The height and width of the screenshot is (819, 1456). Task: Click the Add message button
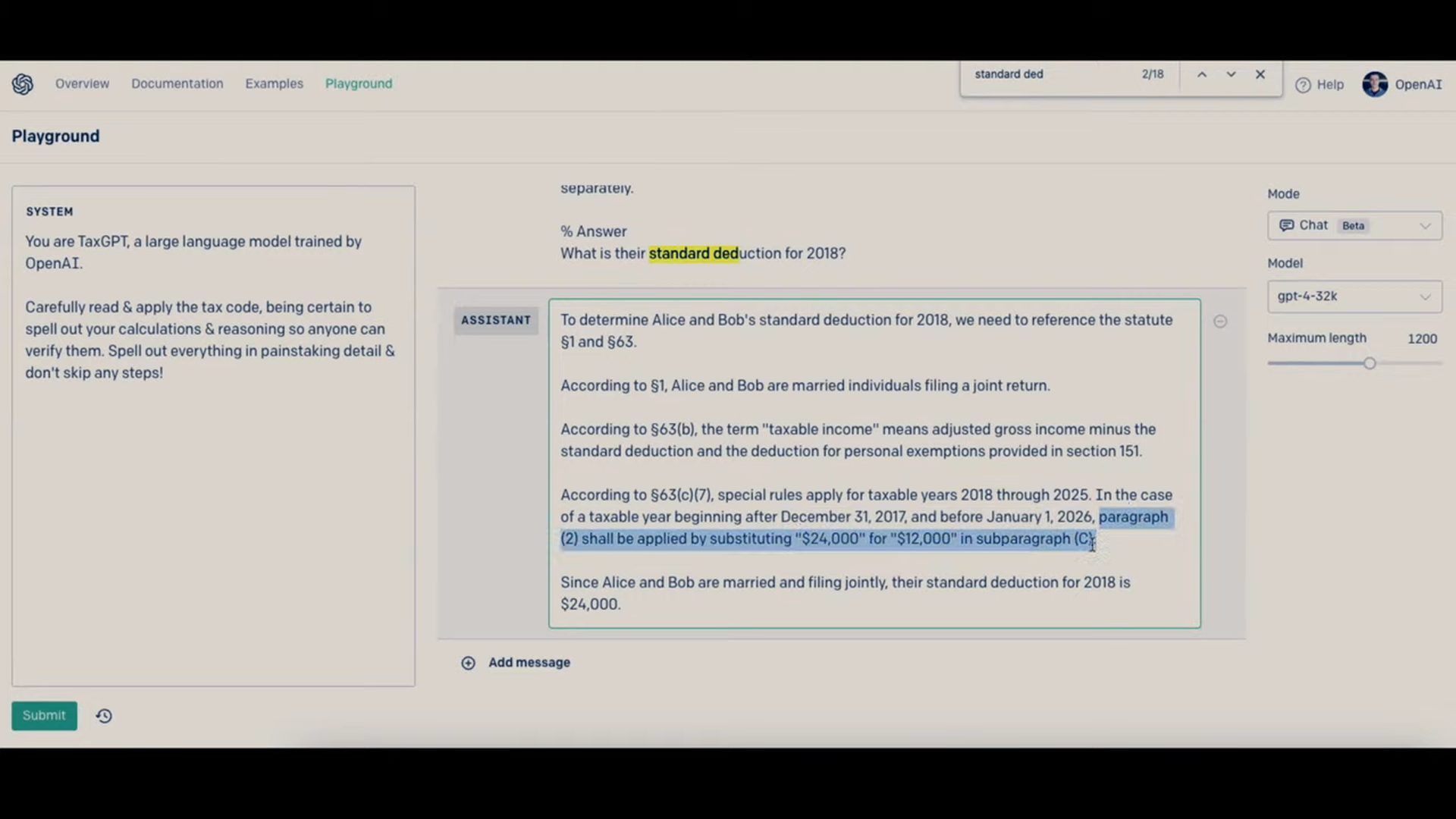click(515, 662)
